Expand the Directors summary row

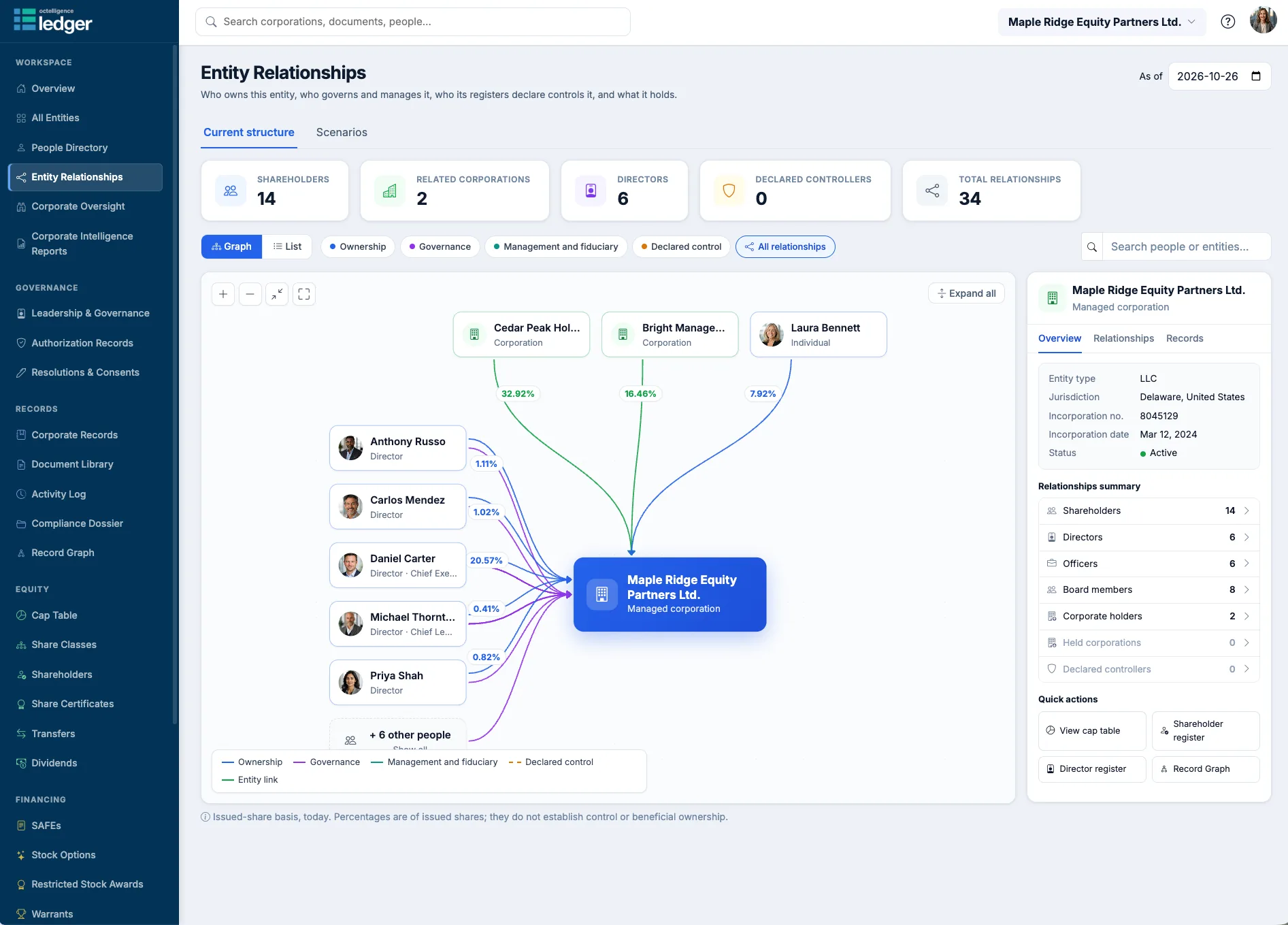tap(1149, 537)
